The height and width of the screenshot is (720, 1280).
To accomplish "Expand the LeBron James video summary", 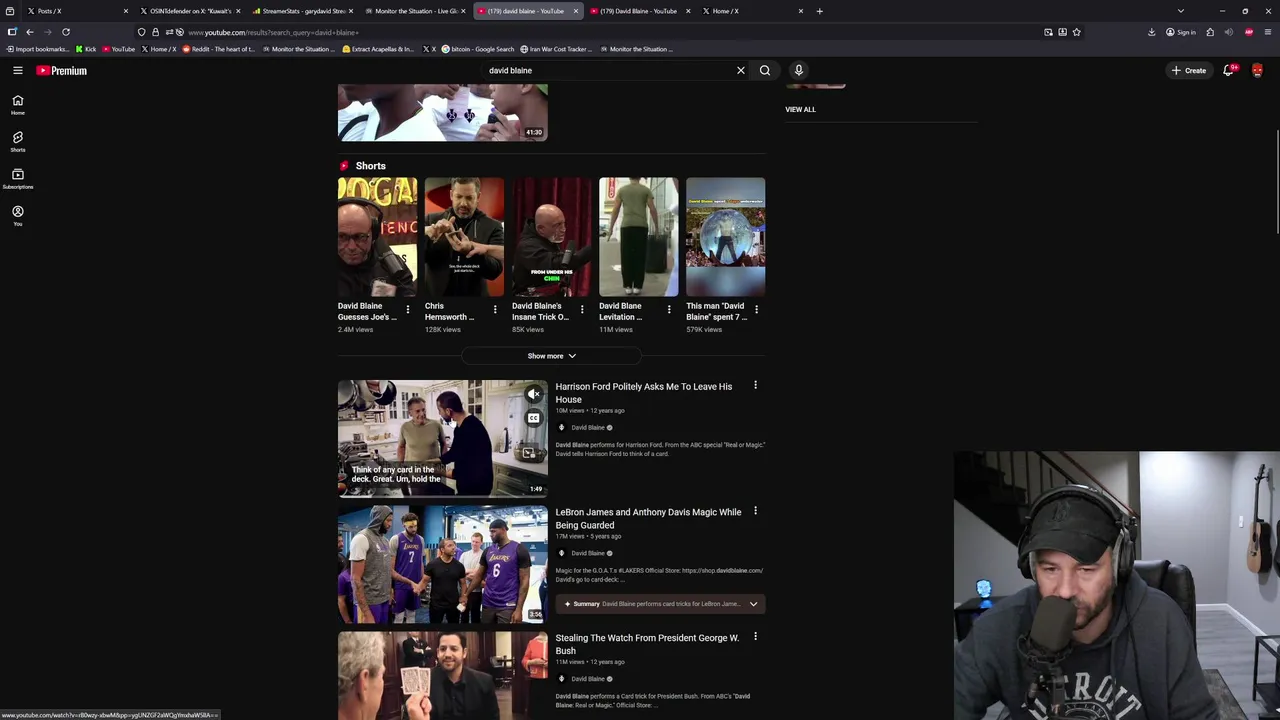I will coord(753,604).
